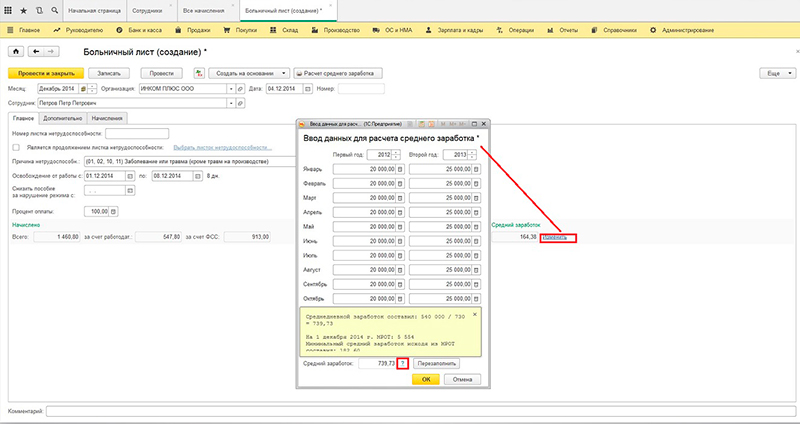Click the home icon button
The height and width of the screenshot is (424, 800).
point(14,50)
